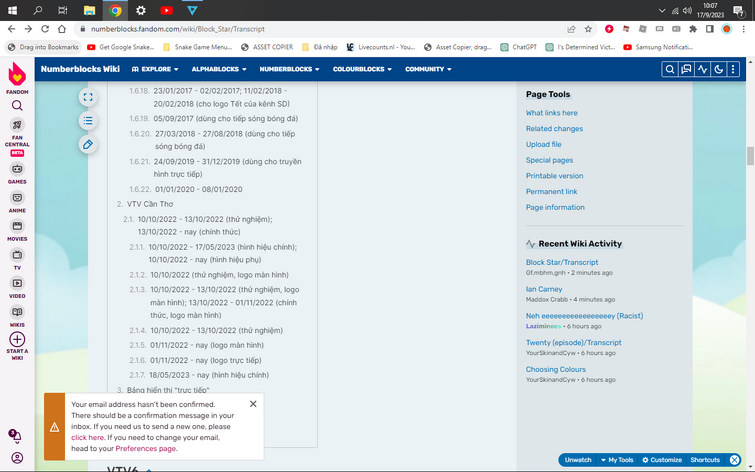
Task: Open Fandom sidebar search icon
Action: (x=17, y=105)
